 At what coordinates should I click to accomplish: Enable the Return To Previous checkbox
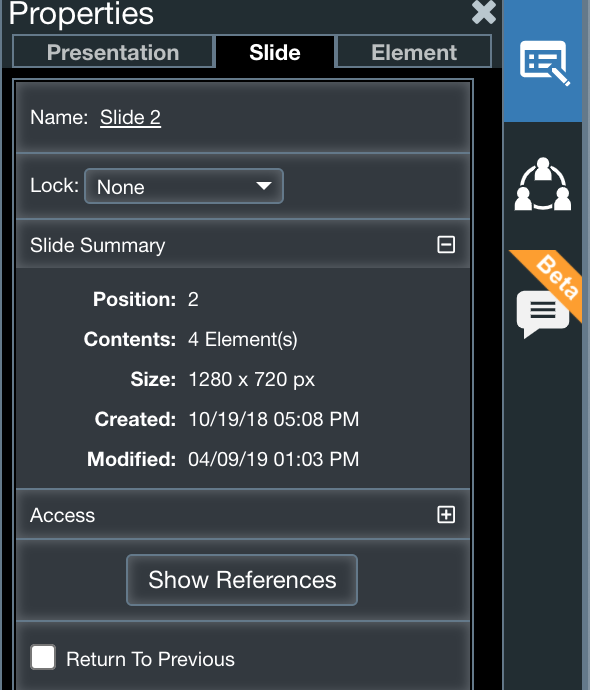click(x=43, y=657)
